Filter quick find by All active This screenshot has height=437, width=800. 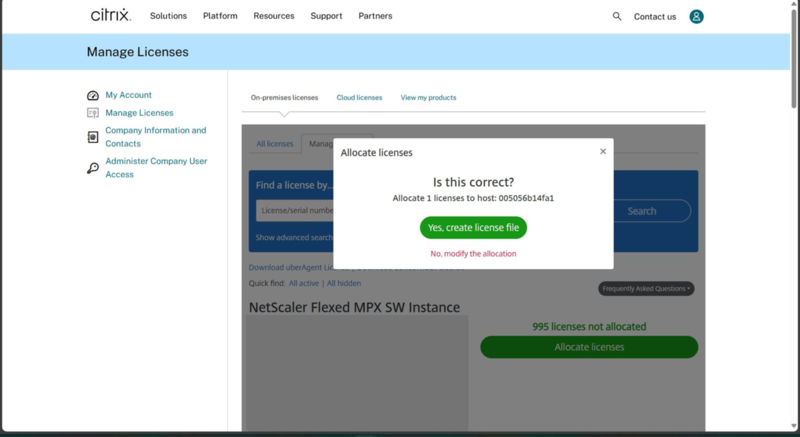(304, 283)
